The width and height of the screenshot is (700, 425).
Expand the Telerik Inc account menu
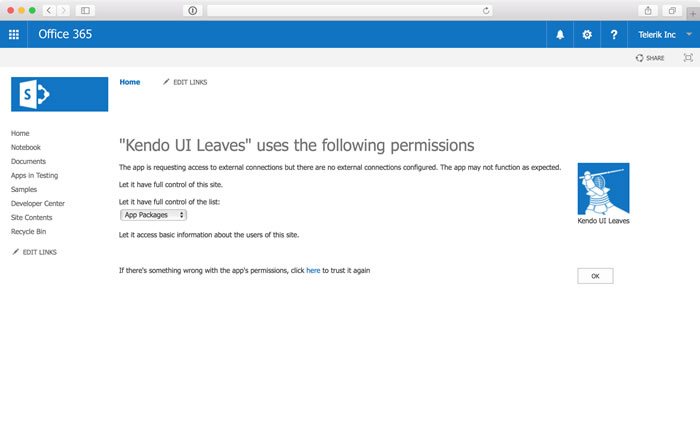(x=664, y=34)
